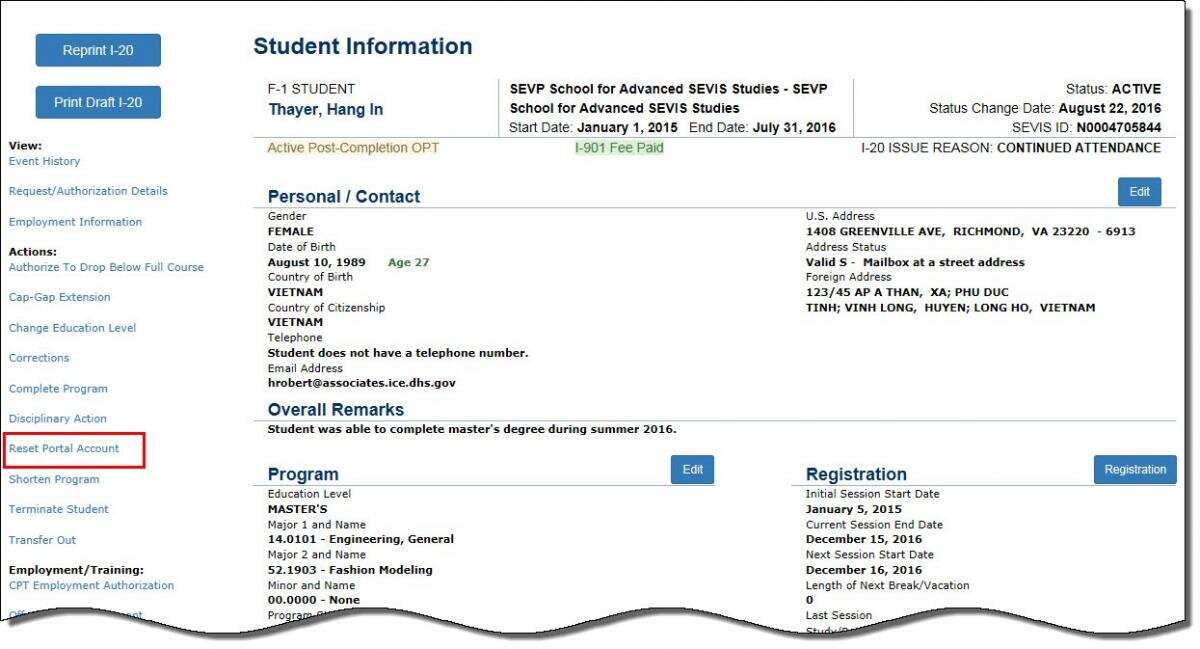Click the Student Information heading
The height and width of the screenshot is (649, 1200).
362,47
